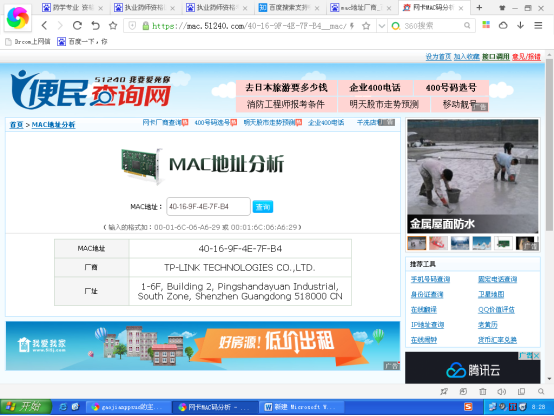The image size is (554, 416).
Task: Switch to the mac地址厂商 tab
Action: tap(361, 7)
